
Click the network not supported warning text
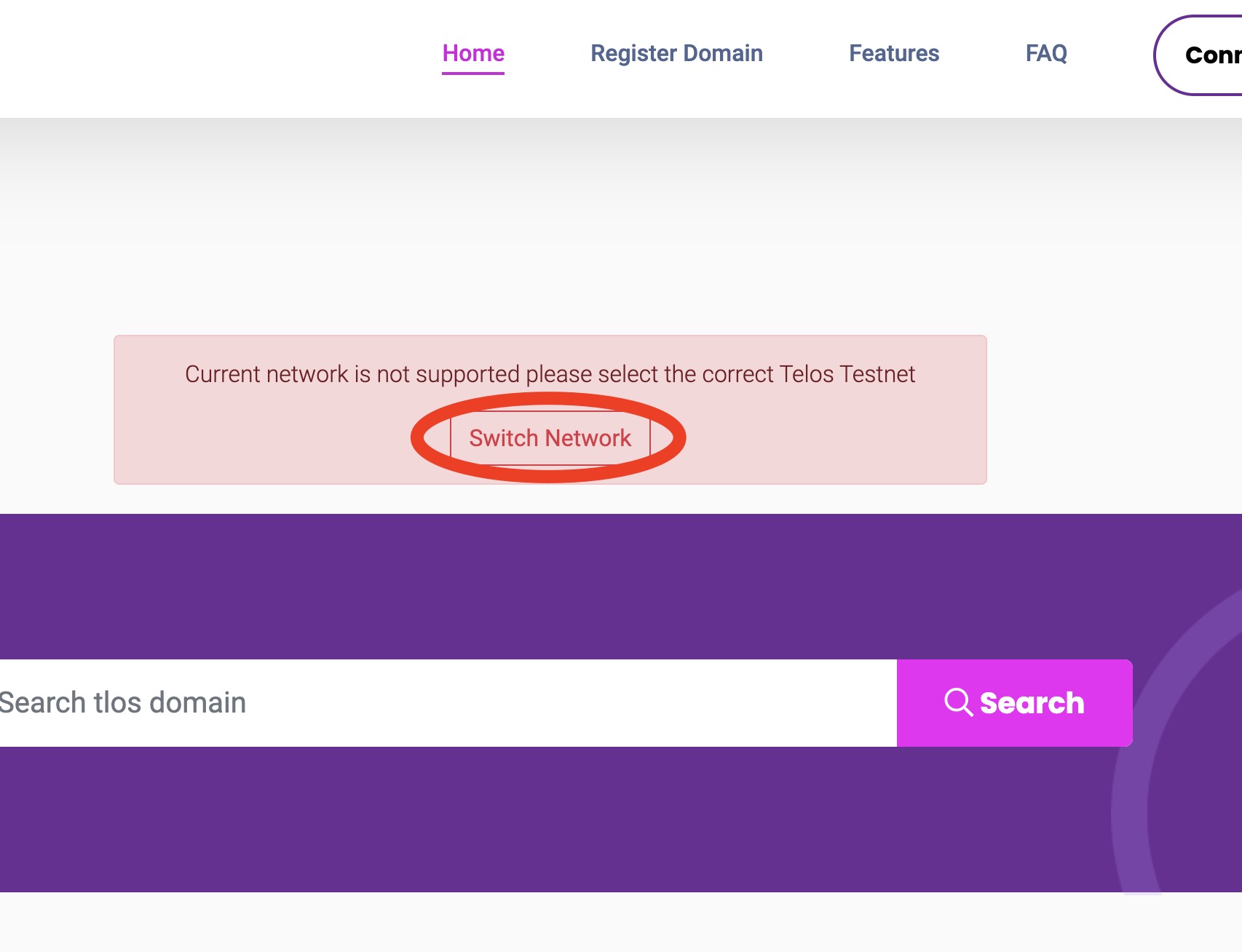(550, 374)
